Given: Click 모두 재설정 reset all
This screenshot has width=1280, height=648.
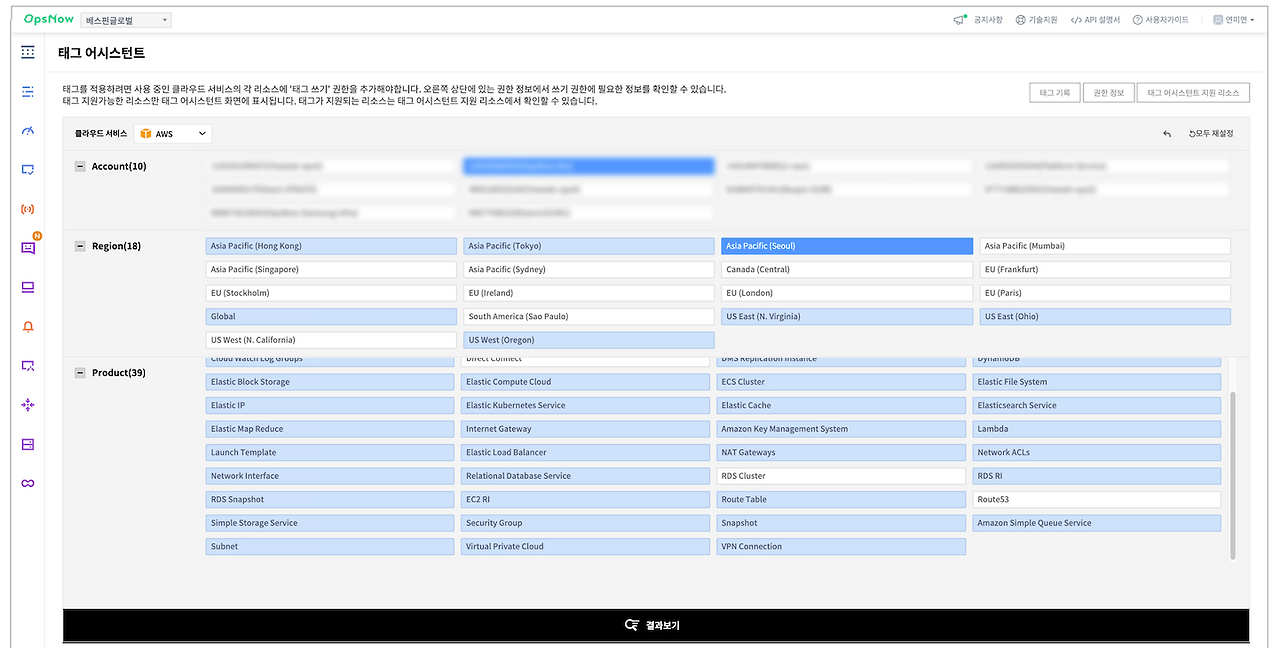Looking at the screenshot, I should tap(1210, 134).
